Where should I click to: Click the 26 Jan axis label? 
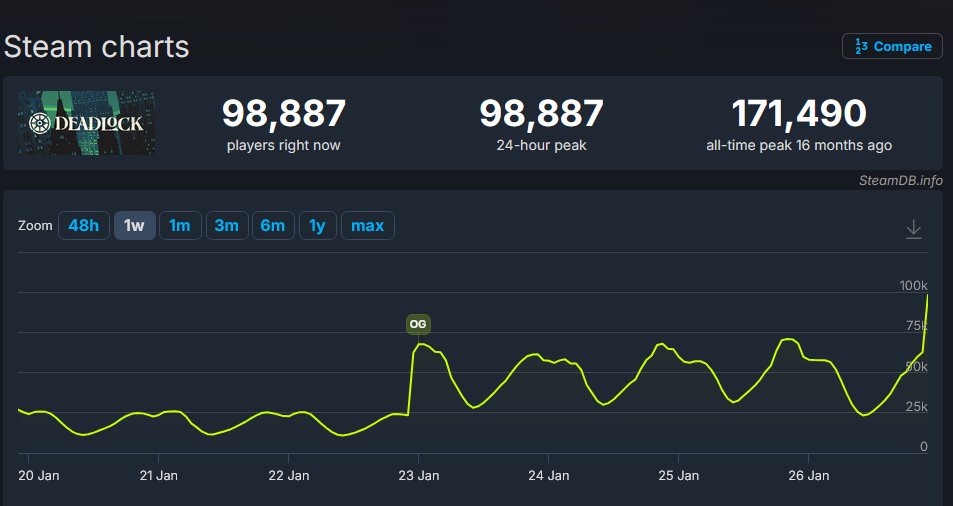tap(809, 475)
